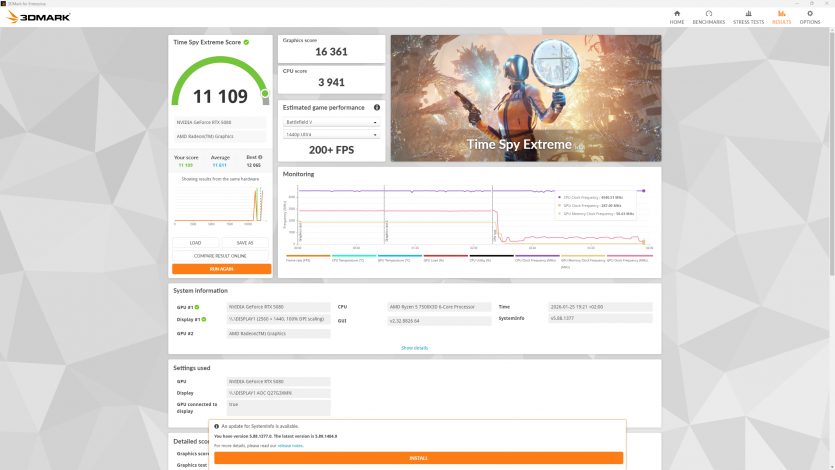Click Compare Result Online
Viewport: 835px width, 470px height.
click(x=221, y=256)
